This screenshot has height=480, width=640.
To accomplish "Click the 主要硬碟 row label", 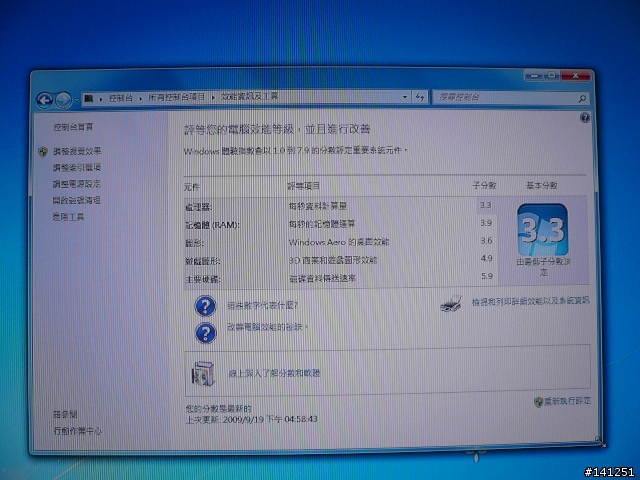I will tap(202, 279).
